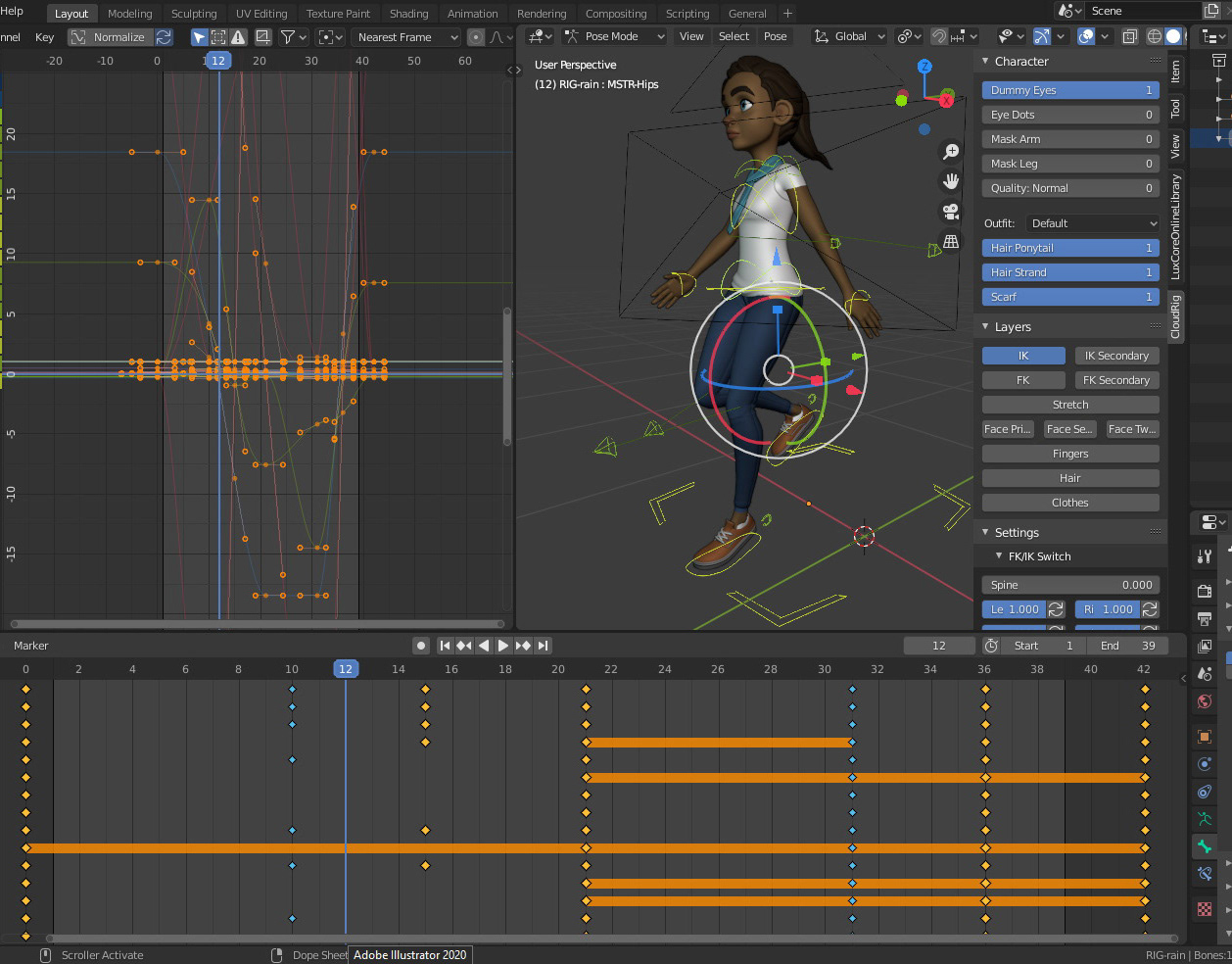Click the pan hand viewport gizmo
Image resolution: width=1232 pixels, height=964 pixels.
coord(950,181)
